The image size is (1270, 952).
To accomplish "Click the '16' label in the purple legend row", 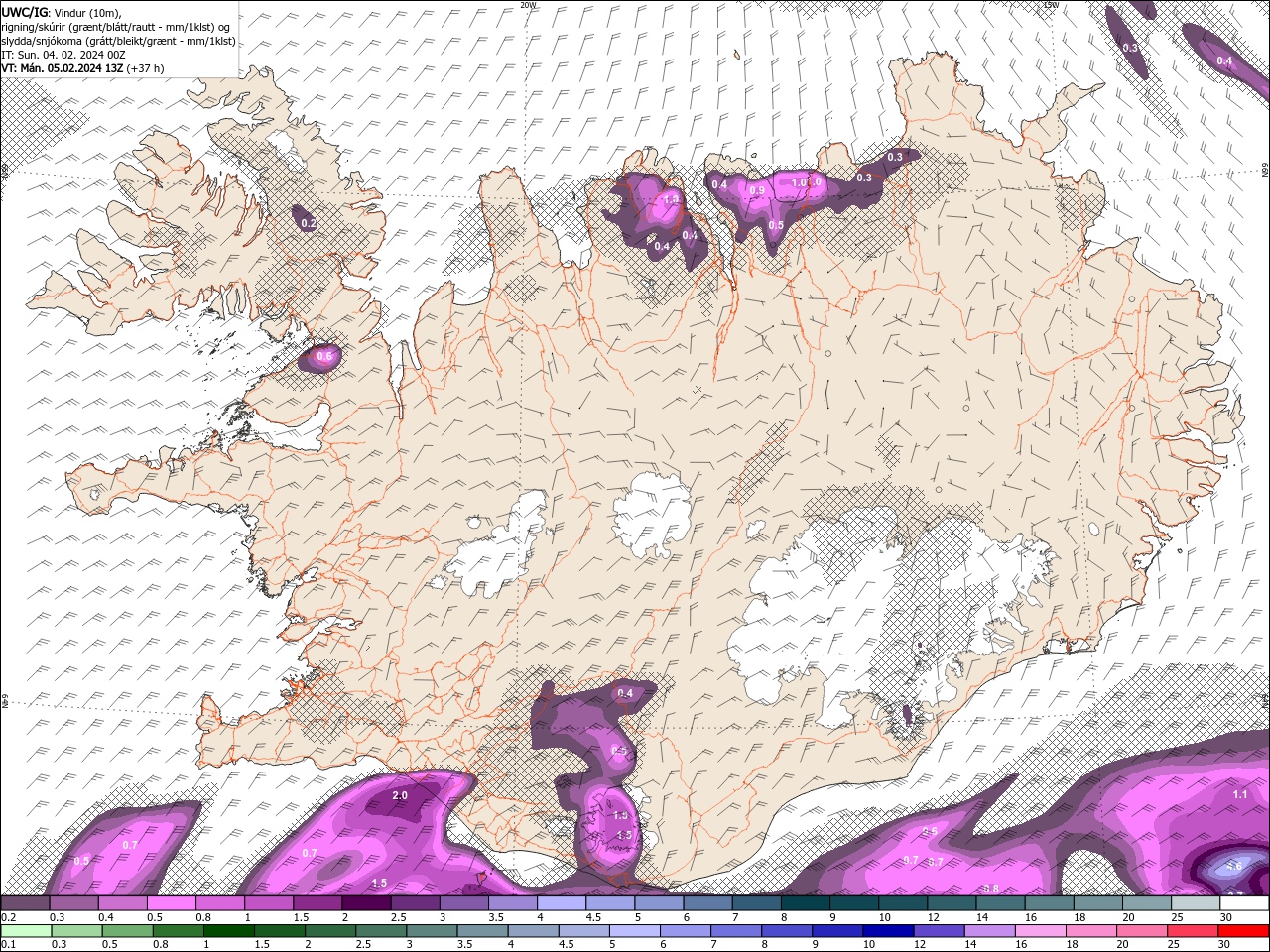I will point(1031,917).
